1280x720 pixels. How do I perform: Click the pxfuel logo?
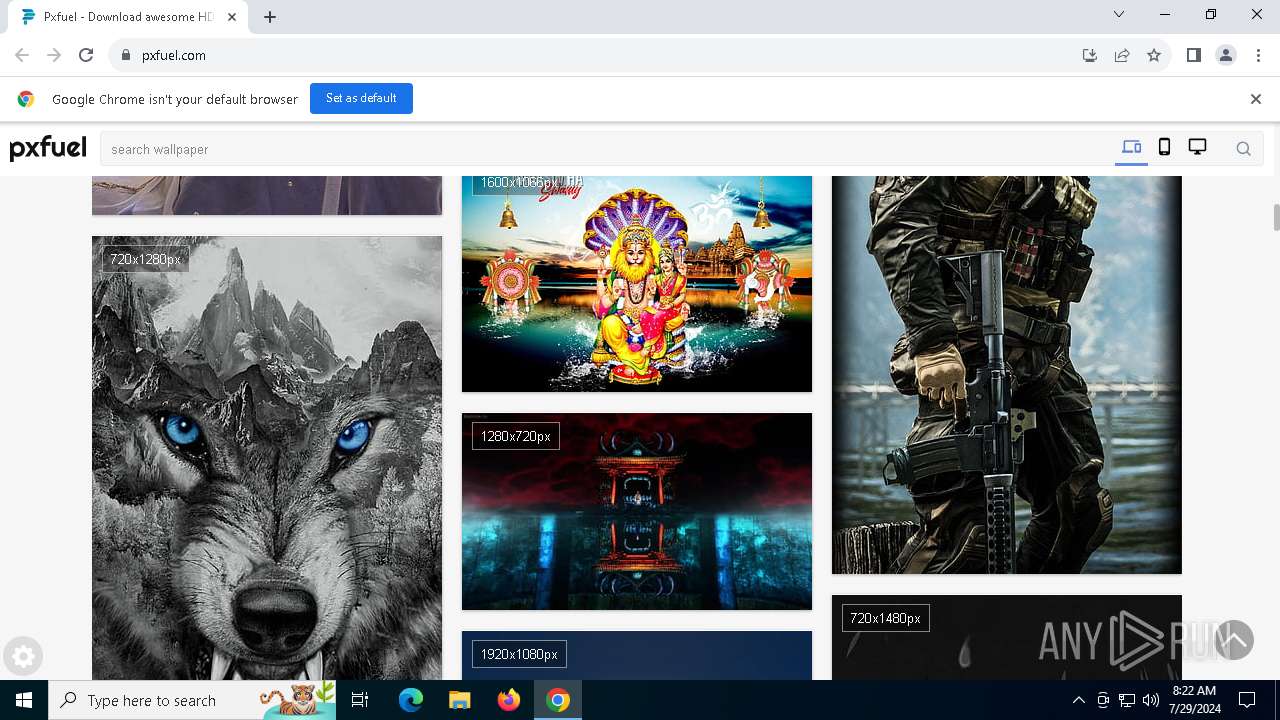[x=48, y=148]
